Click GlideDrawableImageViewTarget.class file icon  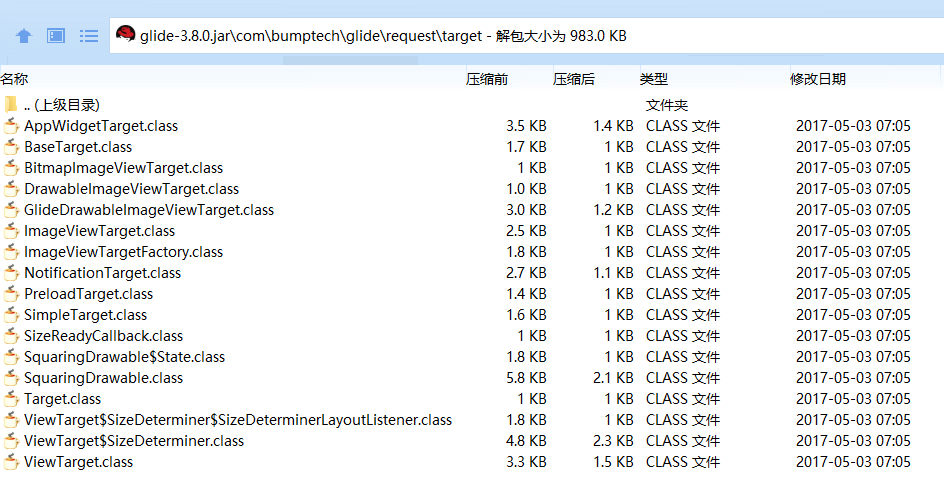(x=11, y=210)
